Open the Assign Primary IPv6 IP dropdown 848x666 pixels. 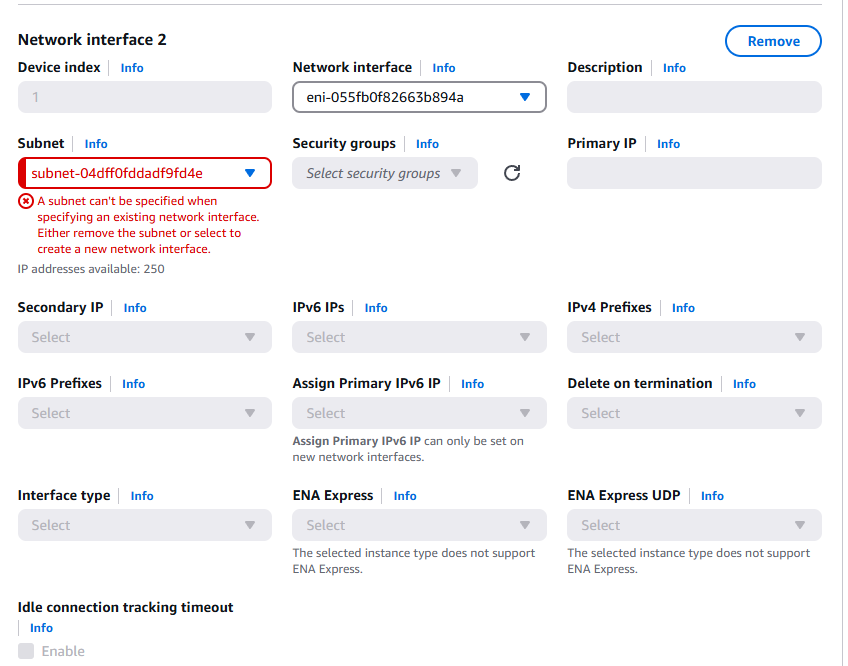(x=419, y=413)
